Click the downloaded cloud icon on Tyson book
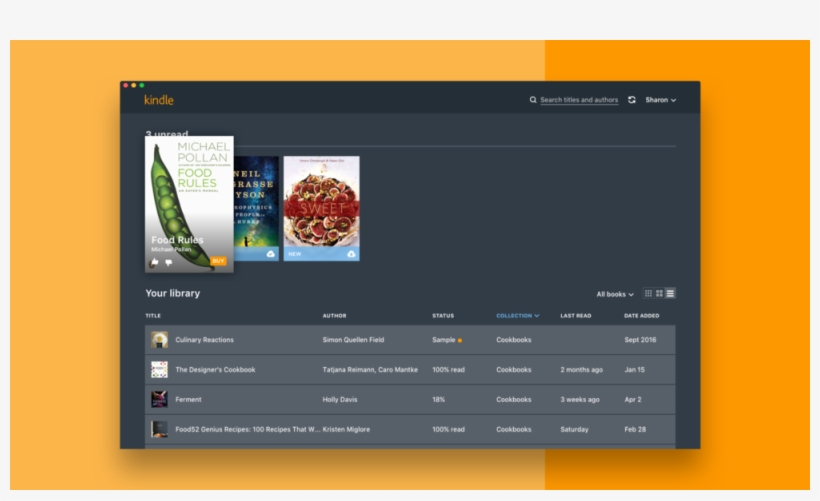 click(270, 254)
